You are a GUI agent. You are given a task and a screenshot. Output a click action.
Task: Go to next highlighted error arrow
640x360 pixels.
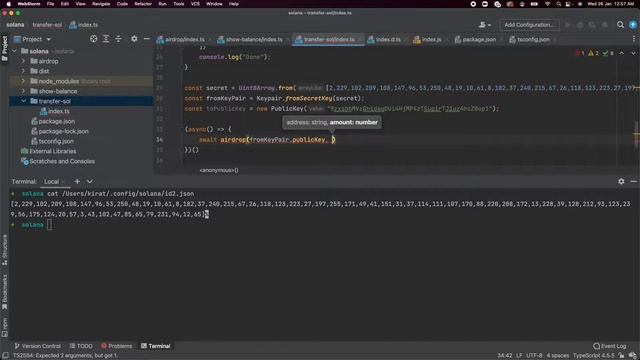point(633,53)
